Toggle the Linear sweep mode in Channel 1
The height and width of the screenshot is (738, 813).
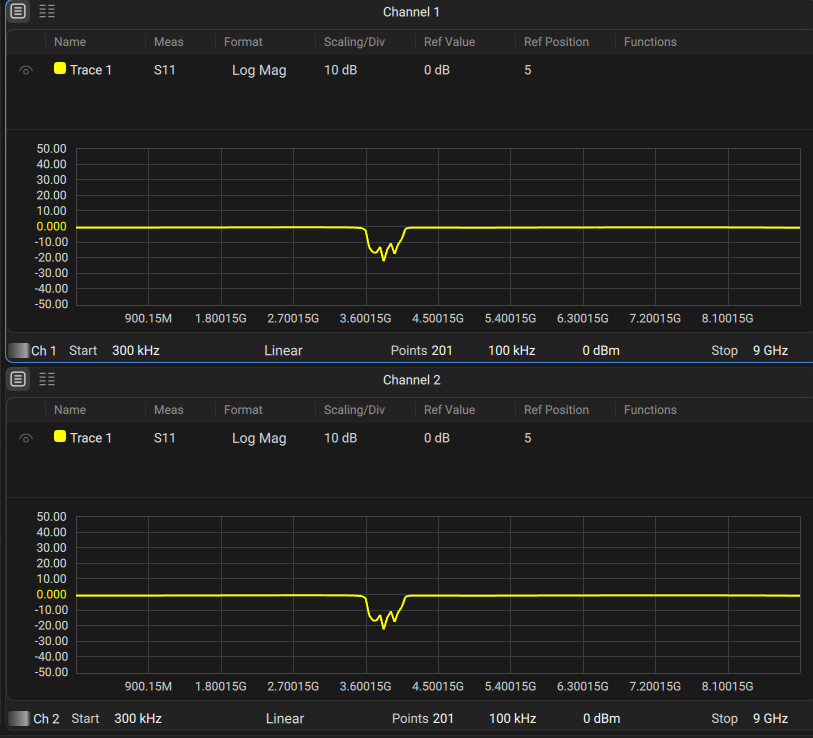pyautogui.click(x=283, y=350)
